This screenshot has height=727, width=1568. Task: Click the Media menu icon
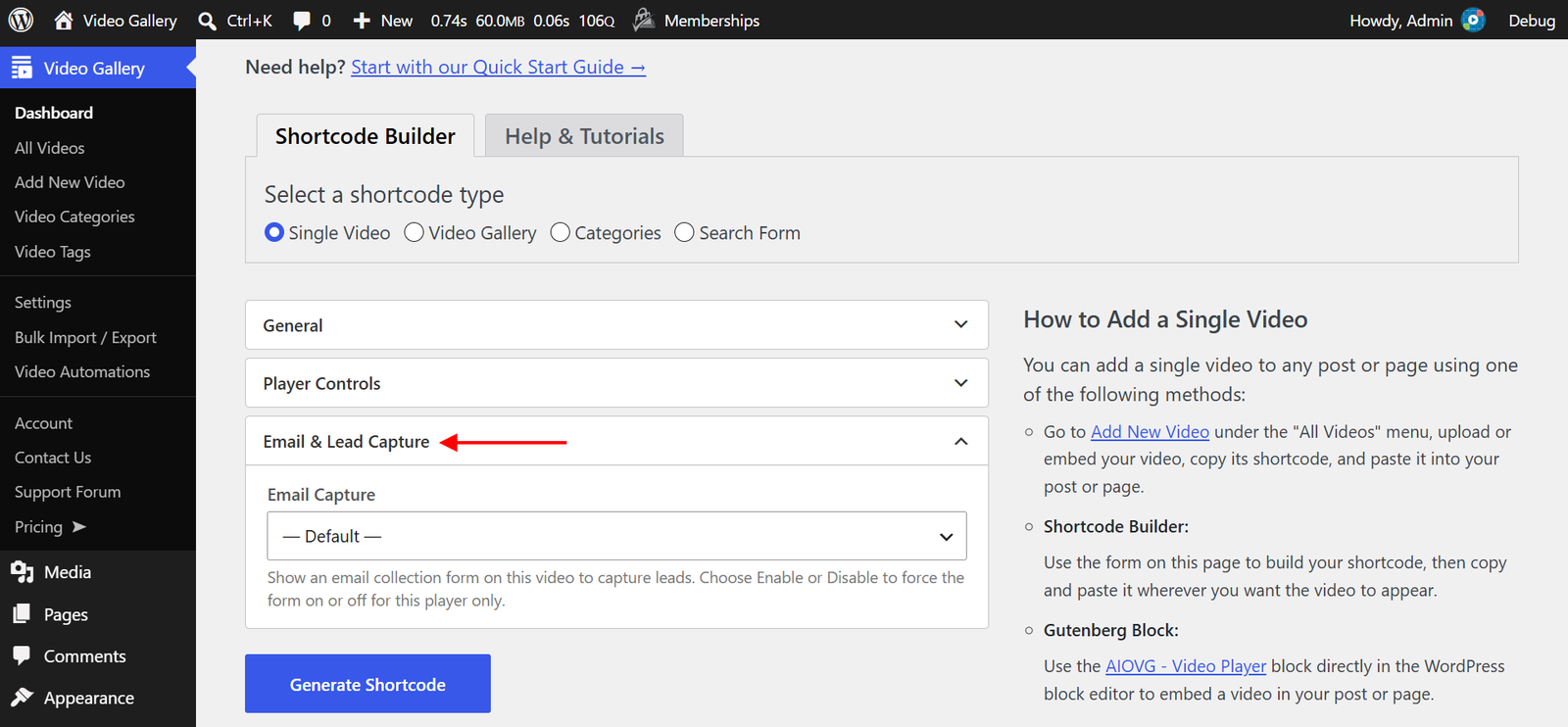[x=22, y=572]
